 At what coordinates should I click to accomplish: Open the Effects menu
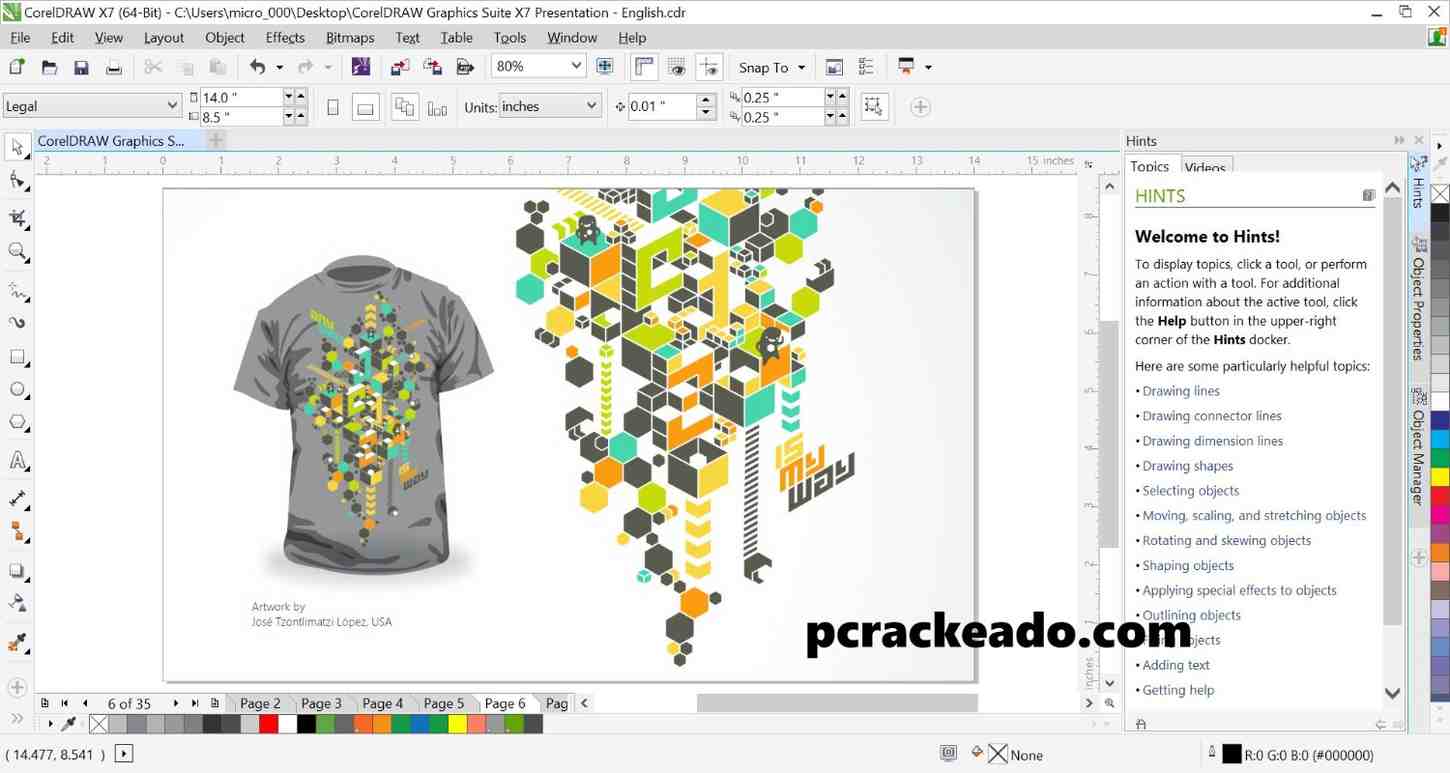(x=285, y=37)
